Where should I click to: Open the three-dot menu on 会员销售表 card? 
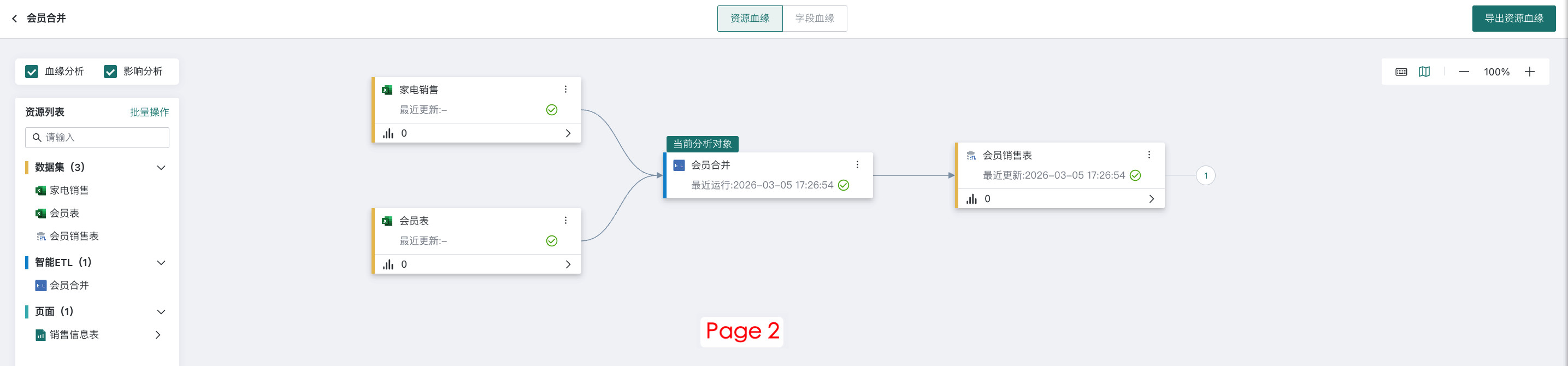[1148, 155]
